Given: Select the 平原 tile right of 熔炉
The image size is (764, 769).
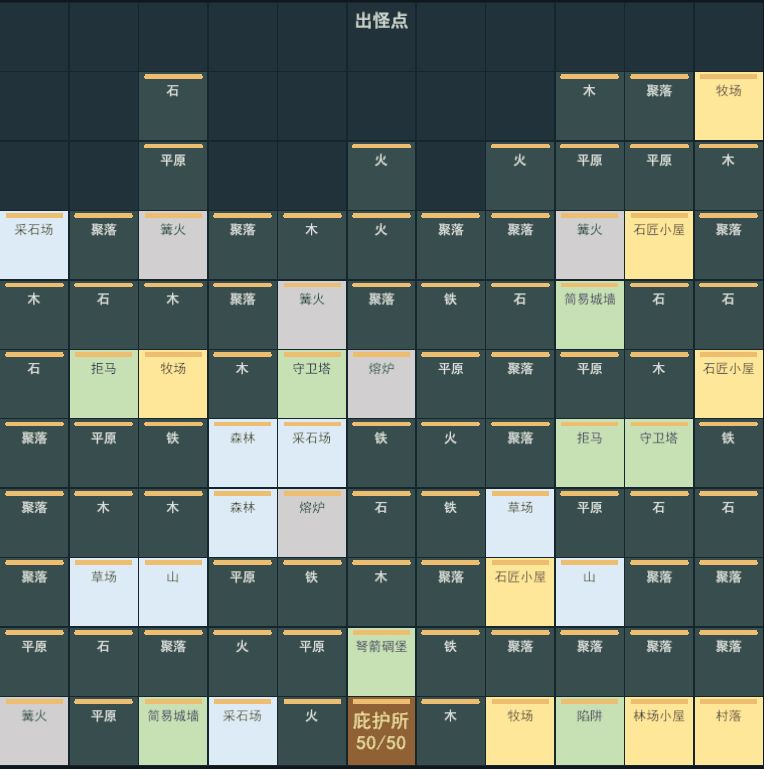Looking at the screenshot, I should 450,384.
